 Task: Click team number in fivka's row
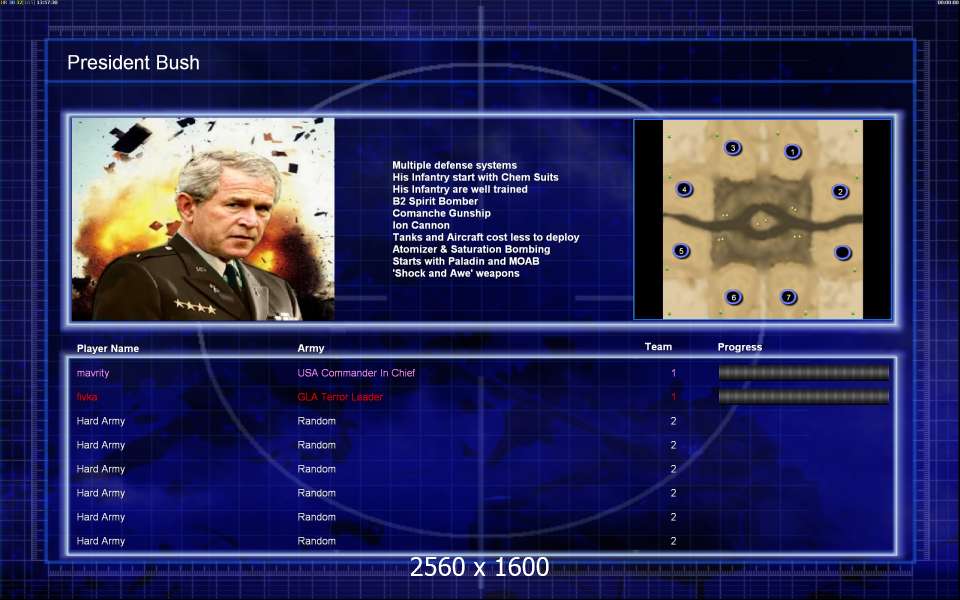(673, 397)
